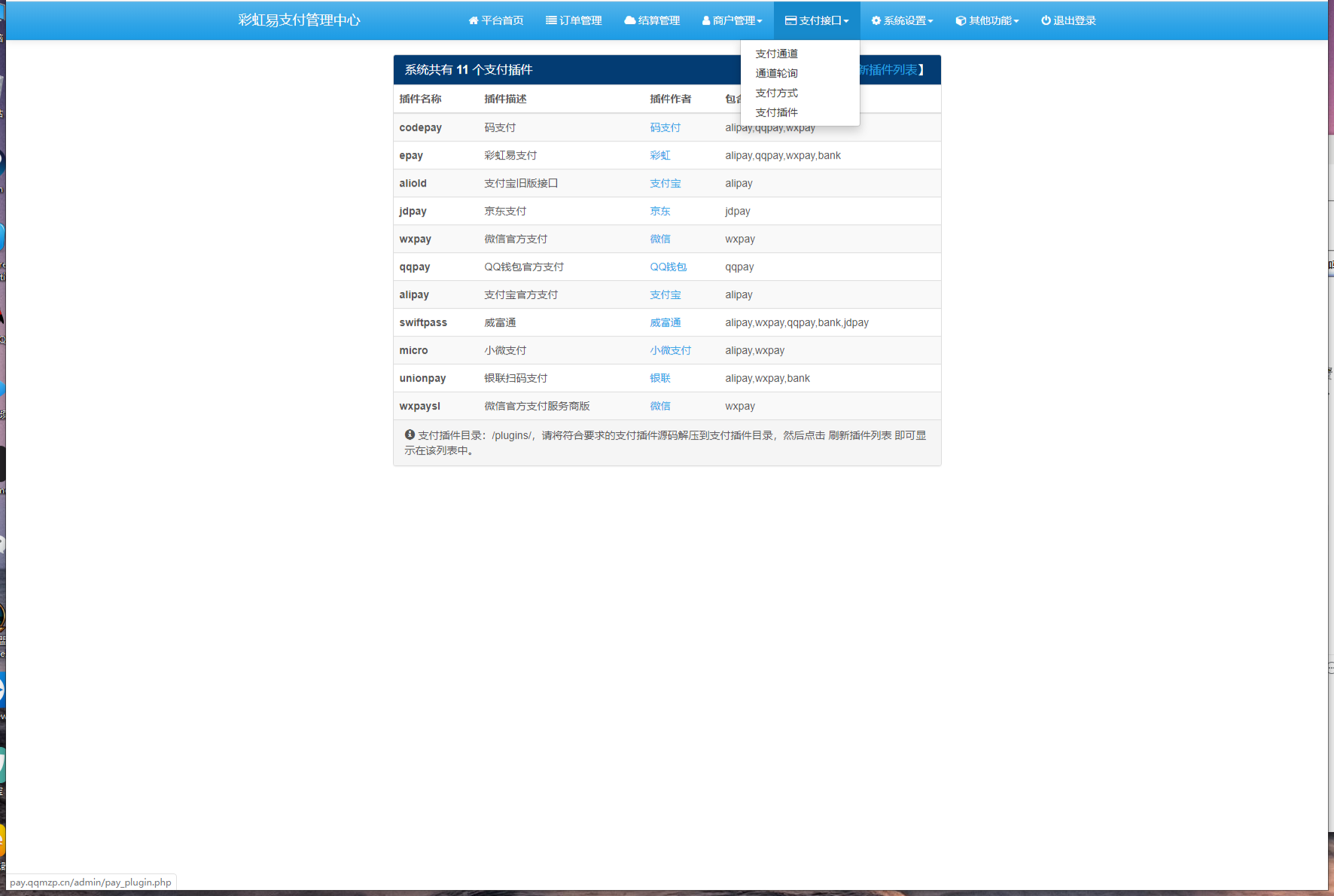This screenshot has width=1334, height=896.
Task: Click plugin name alipay
Action: [414, 295]
